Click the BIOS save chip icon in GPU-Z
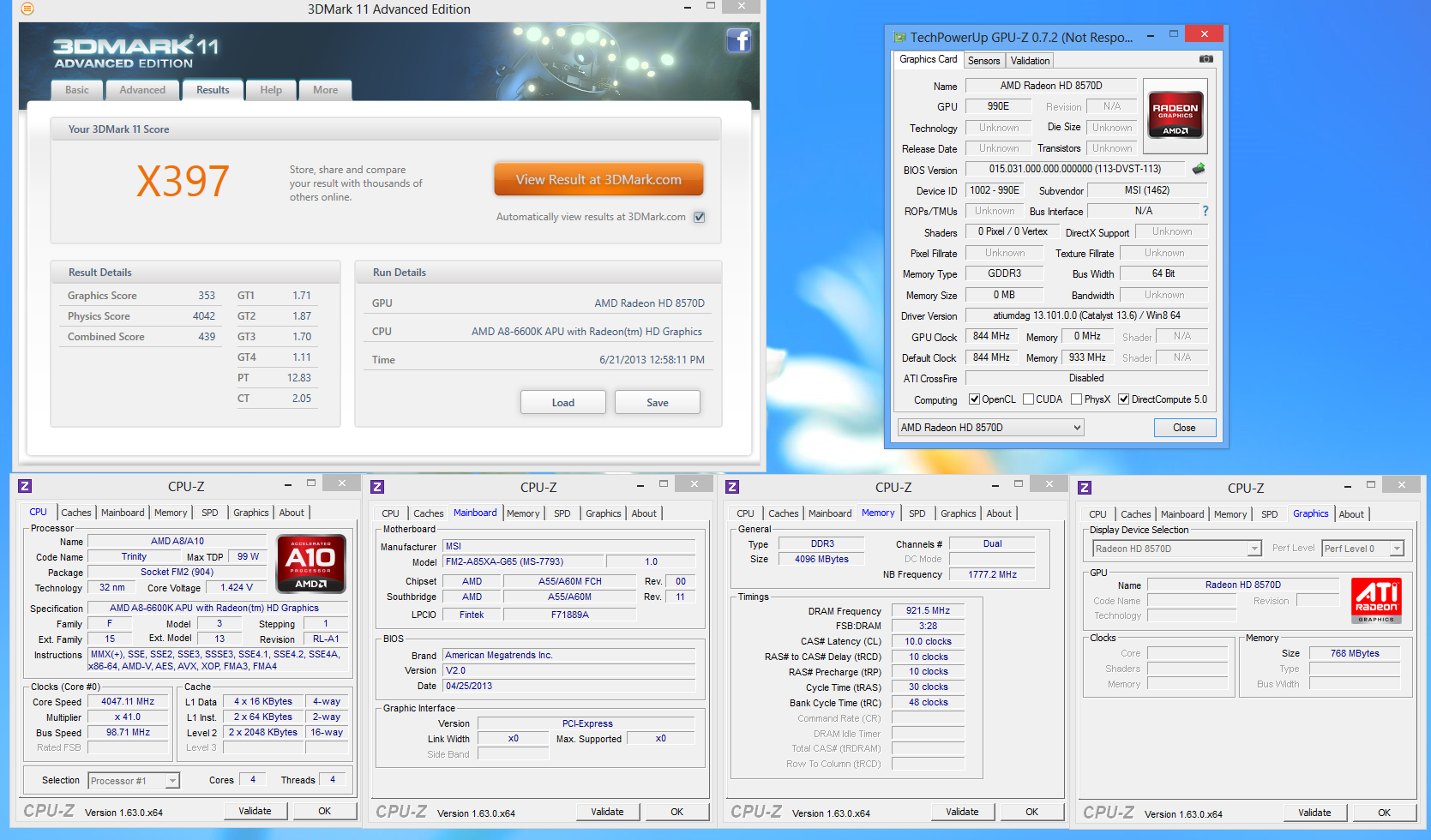Viewport: 1431px width, 840px height. click(1198, 169)
